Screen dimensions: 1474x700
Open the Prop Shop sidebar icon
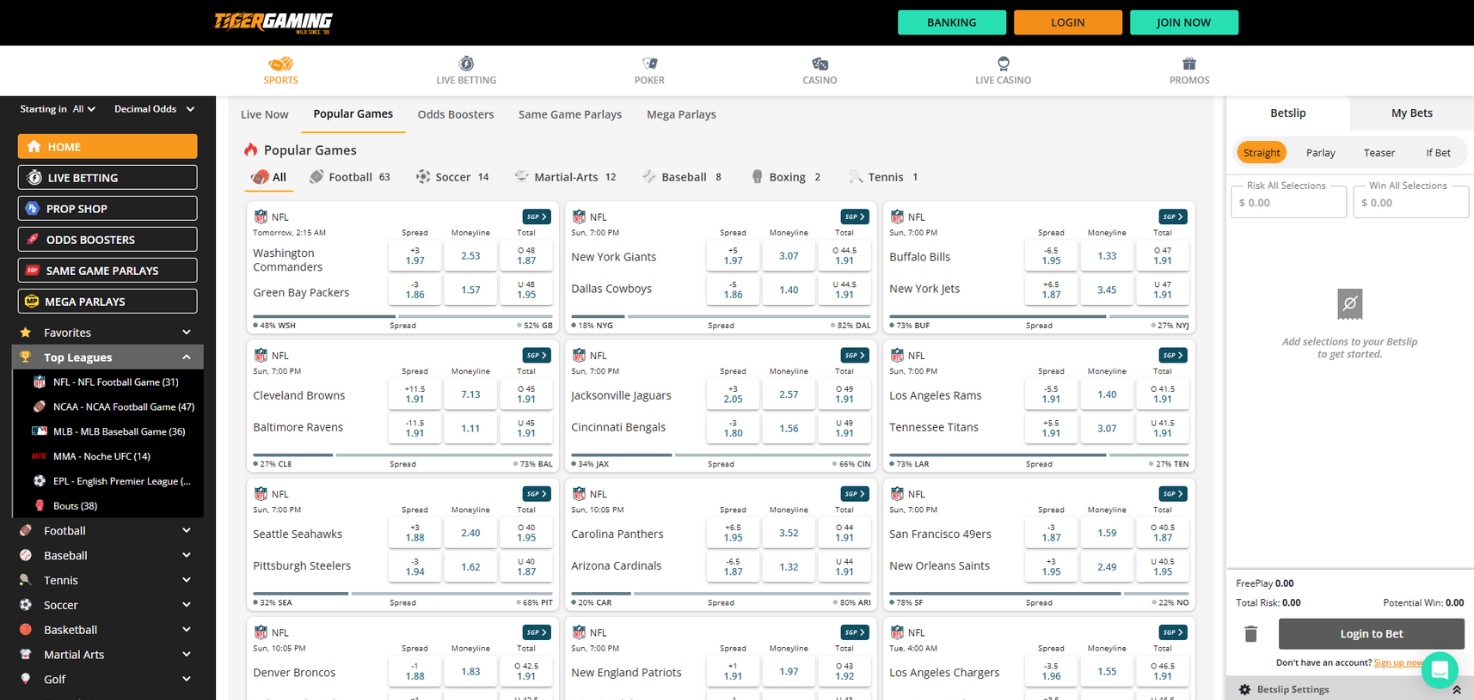point(32,208)
